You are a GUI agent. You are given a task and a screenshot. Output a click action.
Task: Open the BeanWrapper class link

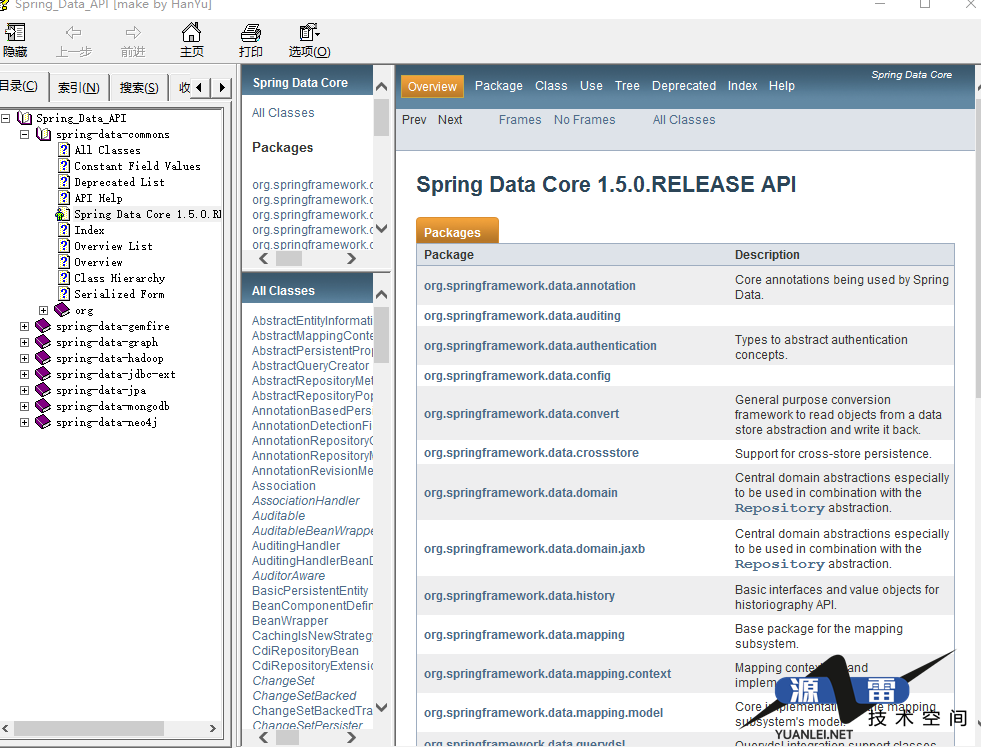click(290, 621)
